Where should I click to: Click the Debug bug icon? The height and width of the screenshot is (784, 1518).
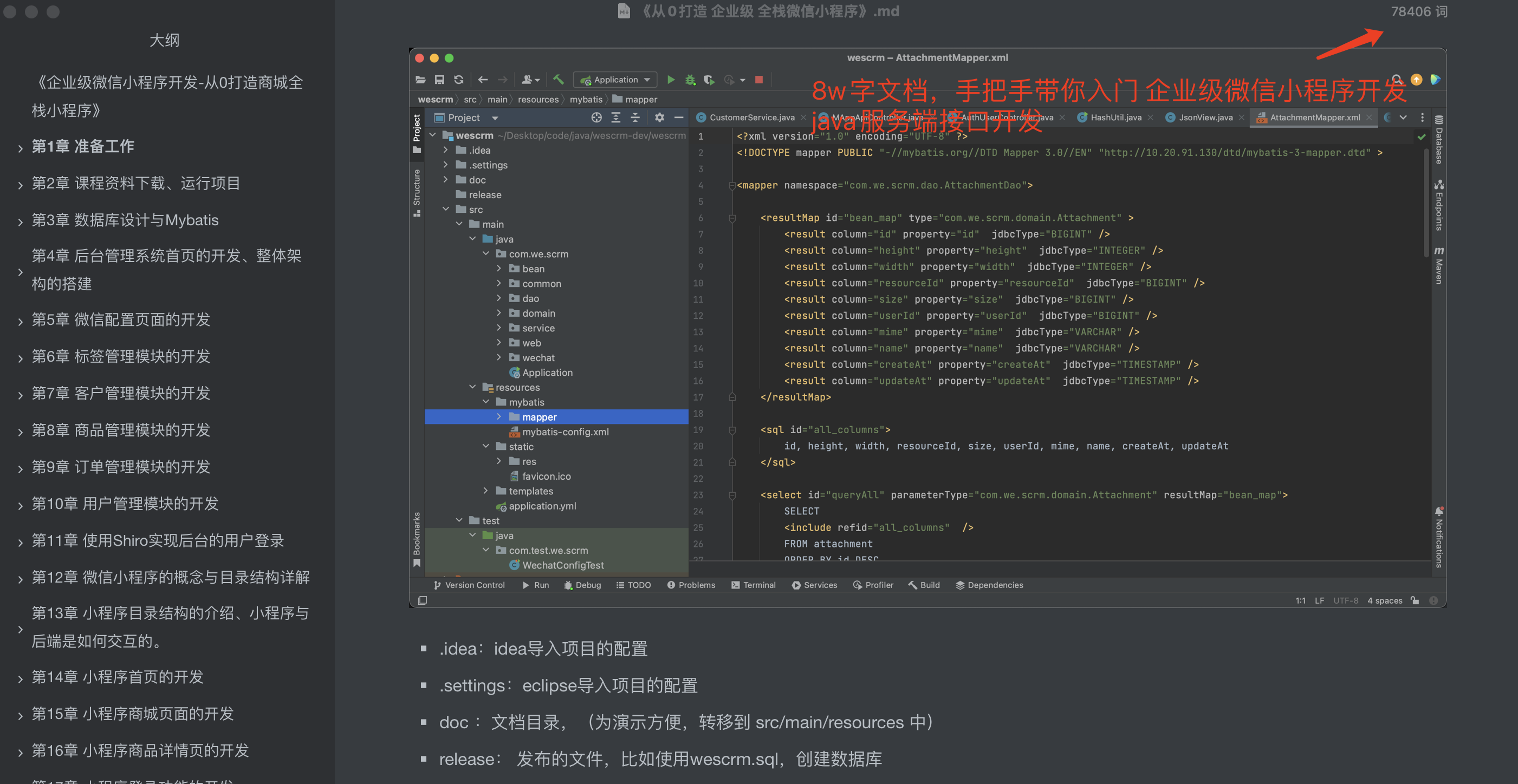690,80
